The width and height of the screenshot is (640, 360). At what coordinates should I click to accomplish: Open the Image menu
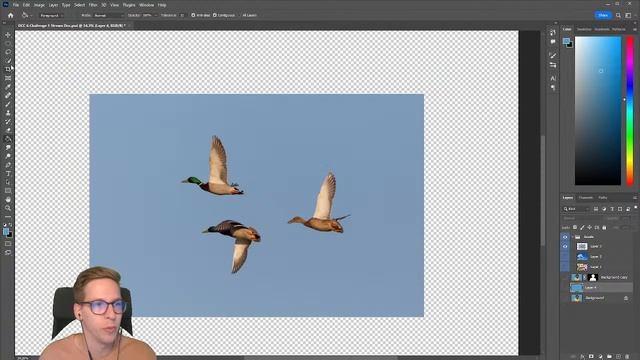[39, 5]
